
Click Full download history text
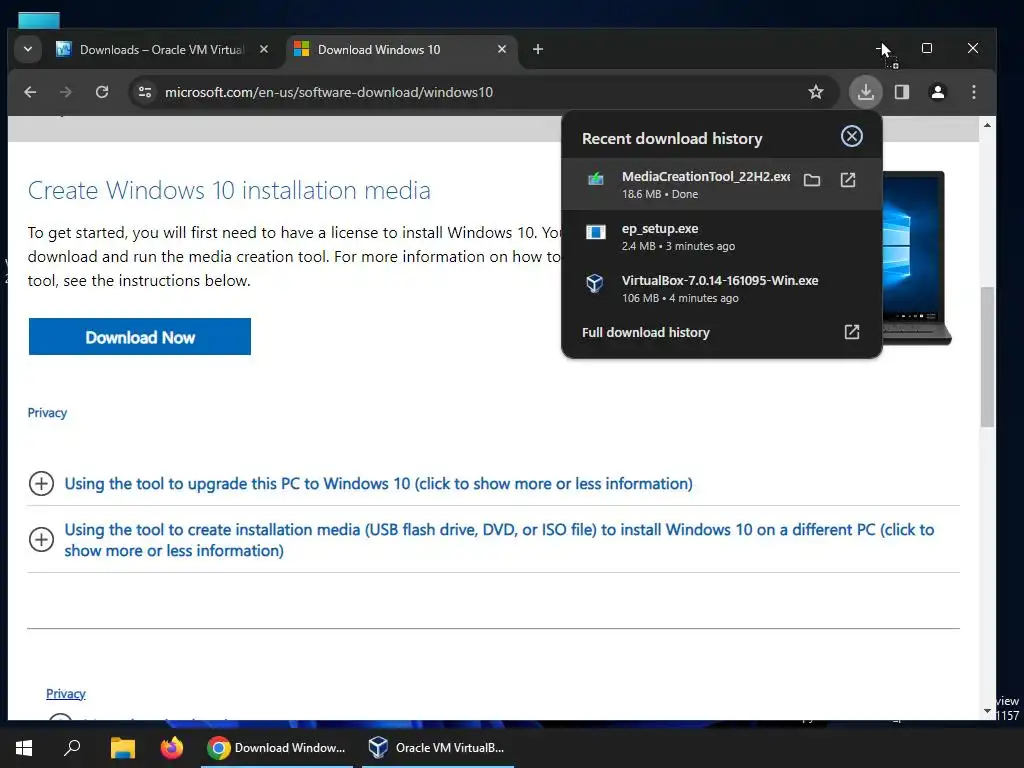[x=646, y=332]
